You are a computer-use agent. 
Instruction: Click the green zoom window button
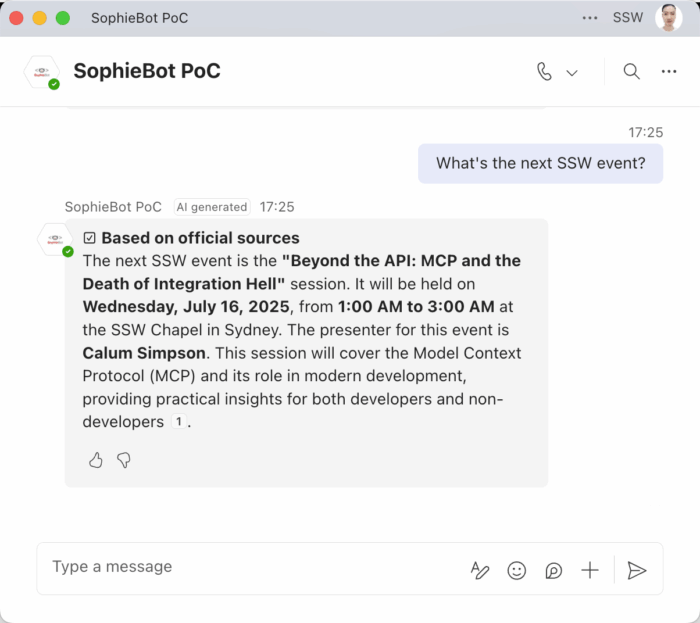62,18
